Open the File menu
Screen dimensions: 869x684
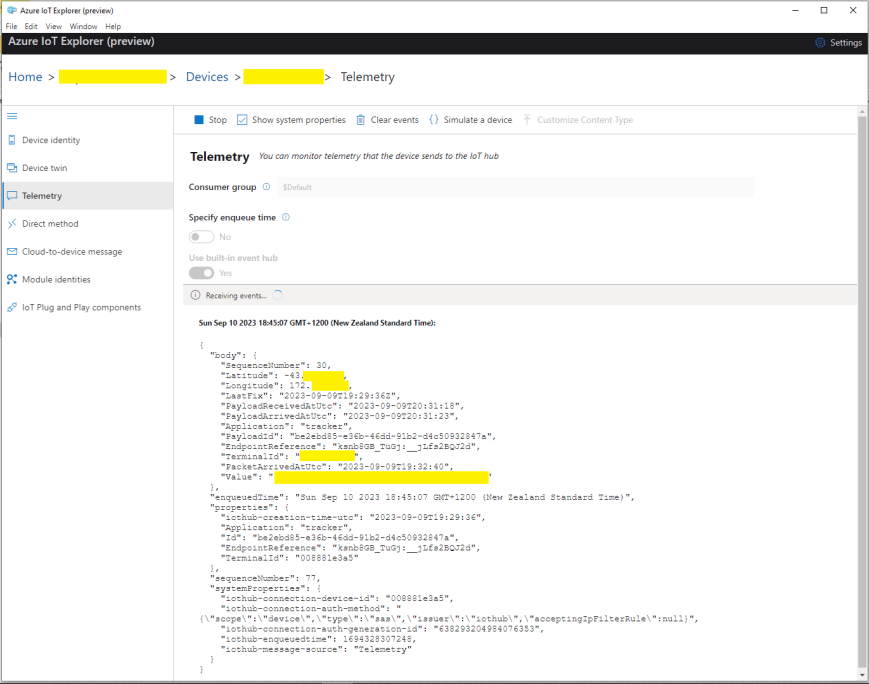(11, 26)
